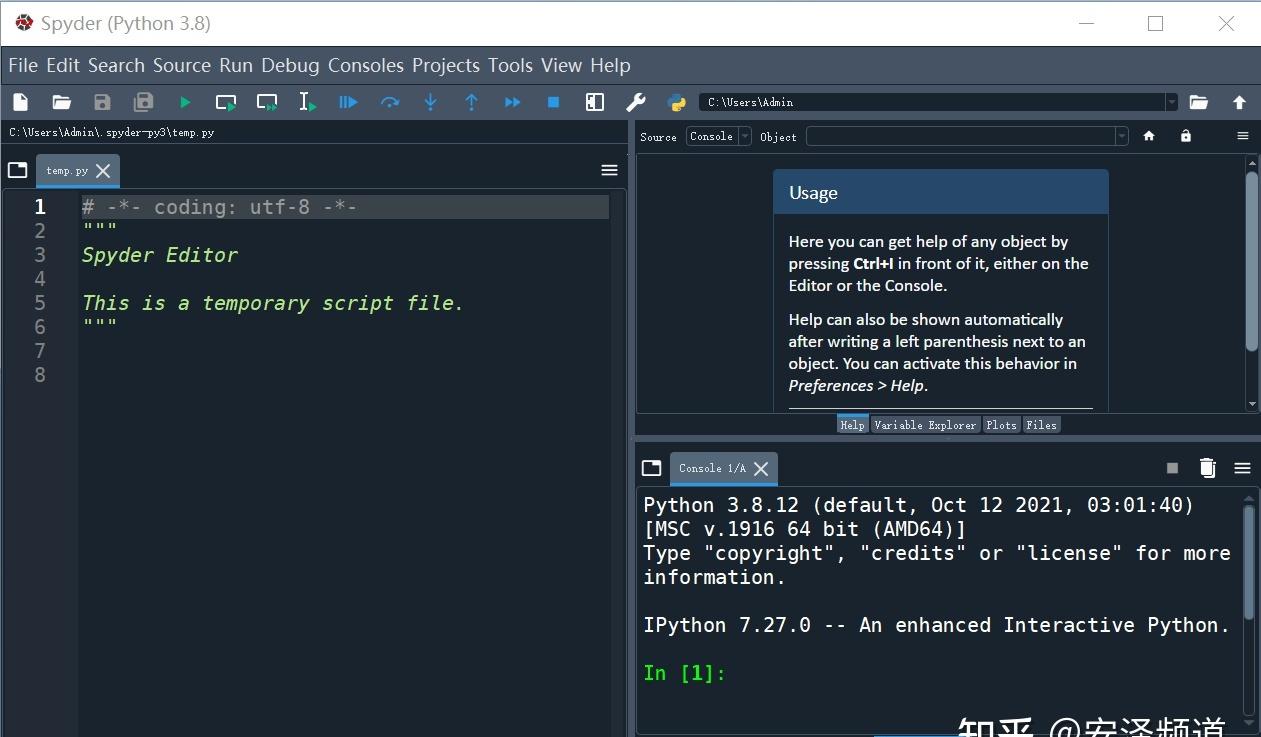Image resolution: width=1261 pixels, height=737 pixels.
Task: Open the Consoles menu
Action: pos(366,65)
